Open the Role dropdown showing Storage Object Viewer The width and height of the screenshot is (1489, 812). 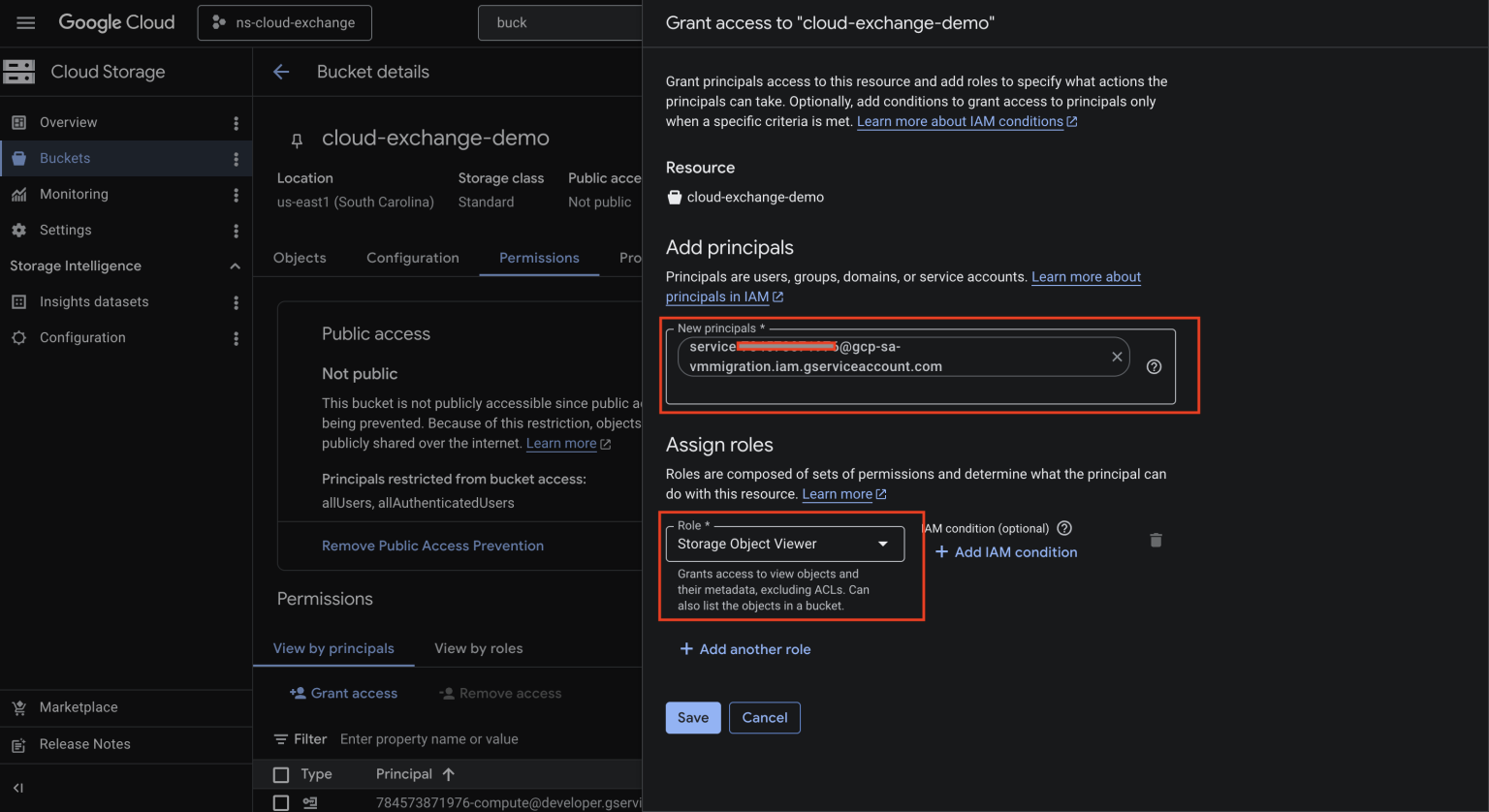click(x=785, y=544)
